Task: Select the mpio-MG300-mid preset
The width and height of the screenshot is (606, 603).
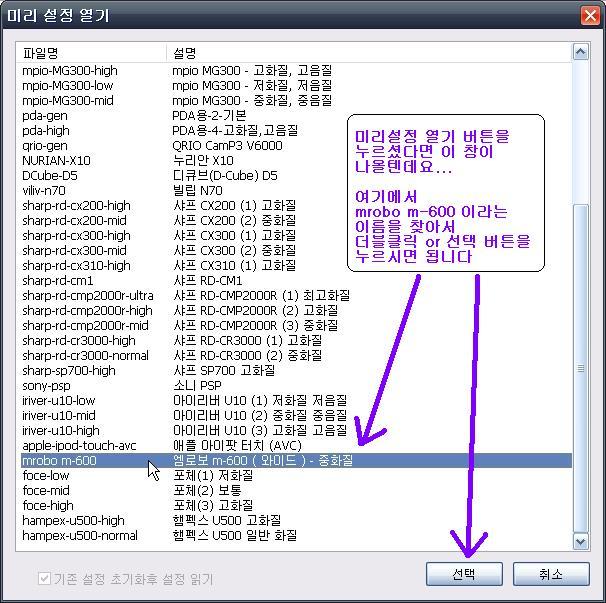Action: [x=296, y=100]
